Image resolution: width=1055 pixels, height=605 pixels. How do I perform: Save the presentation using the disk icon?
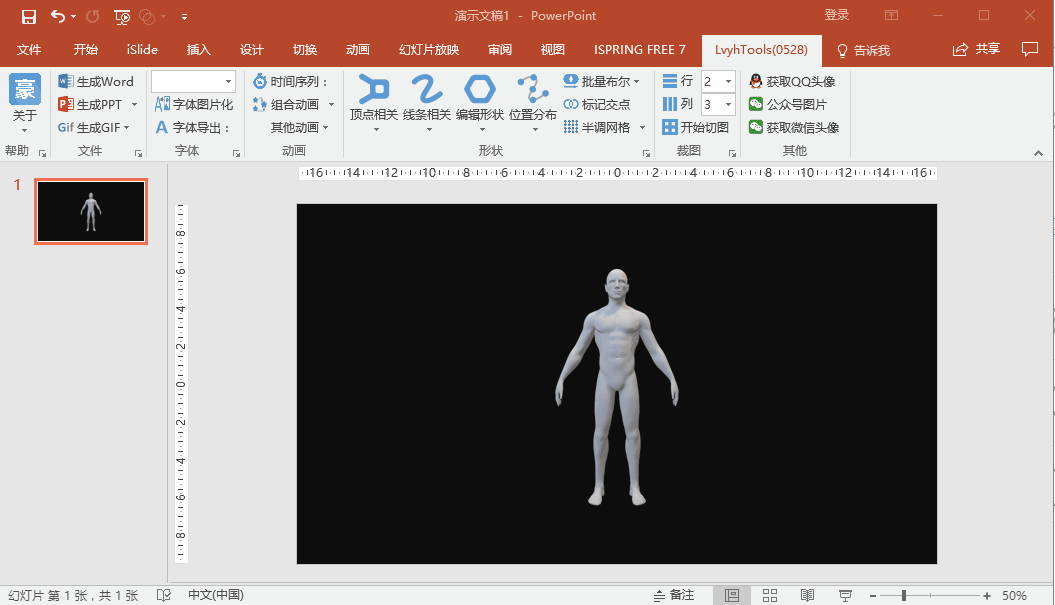tap(29, 16)
